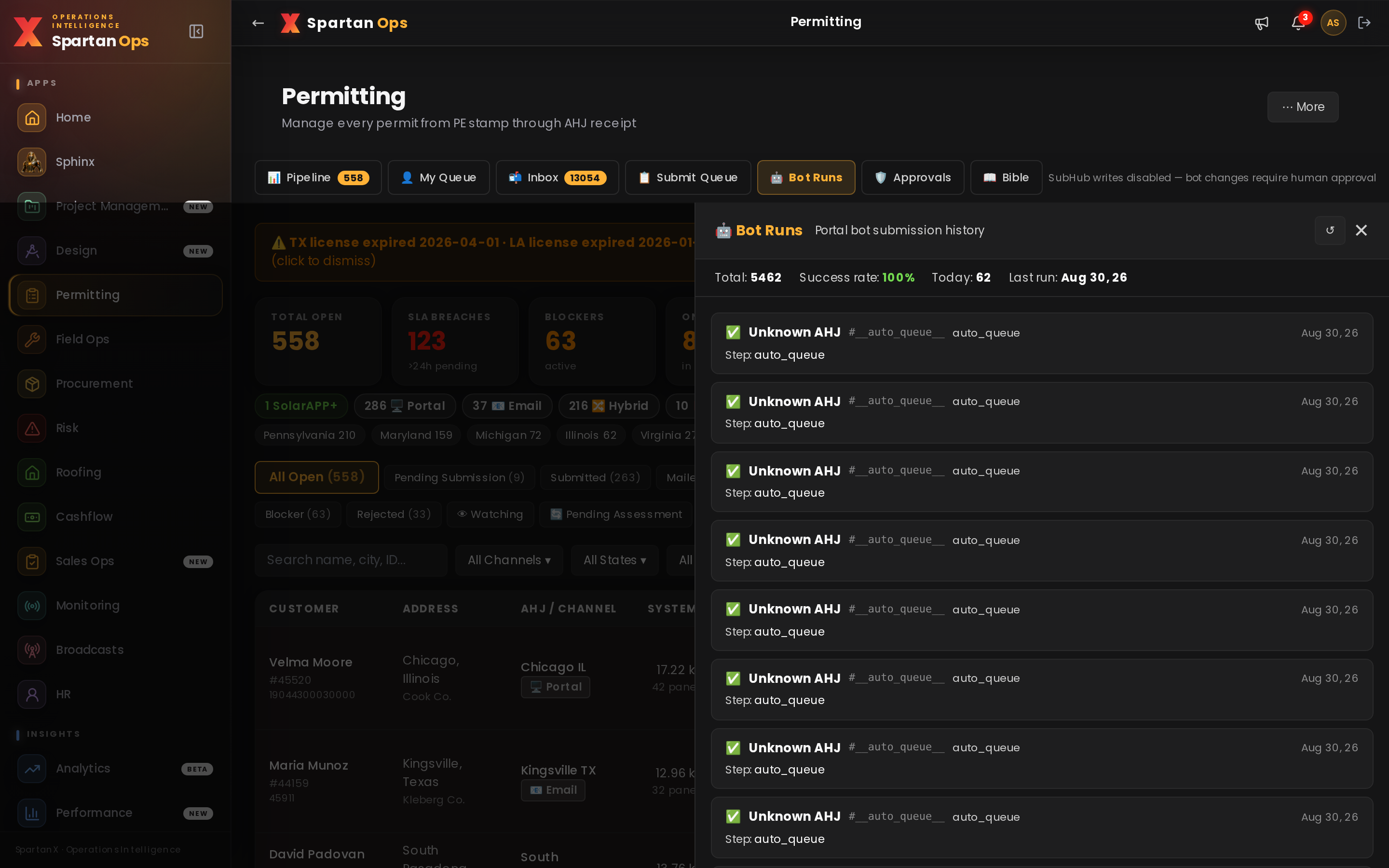1389x868 pixels.
Task: Toggle the Pending Assessment filter
Action: pos(616,515)
